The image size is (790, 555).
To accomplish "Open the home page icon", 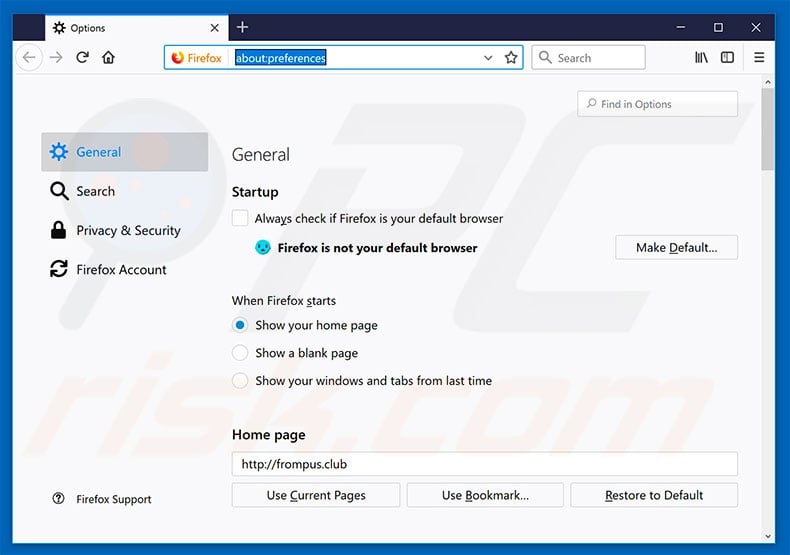I will click(x=108, y=57).
